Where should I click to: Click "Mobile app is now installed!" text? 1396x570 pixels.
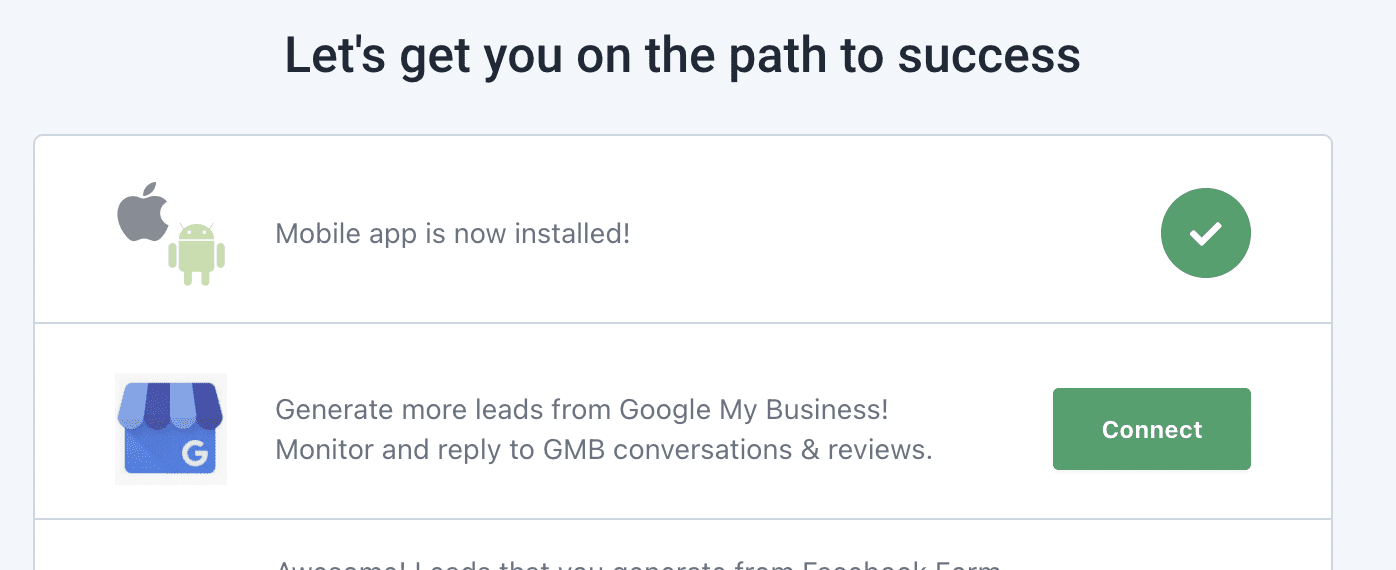tap(453, 234)
